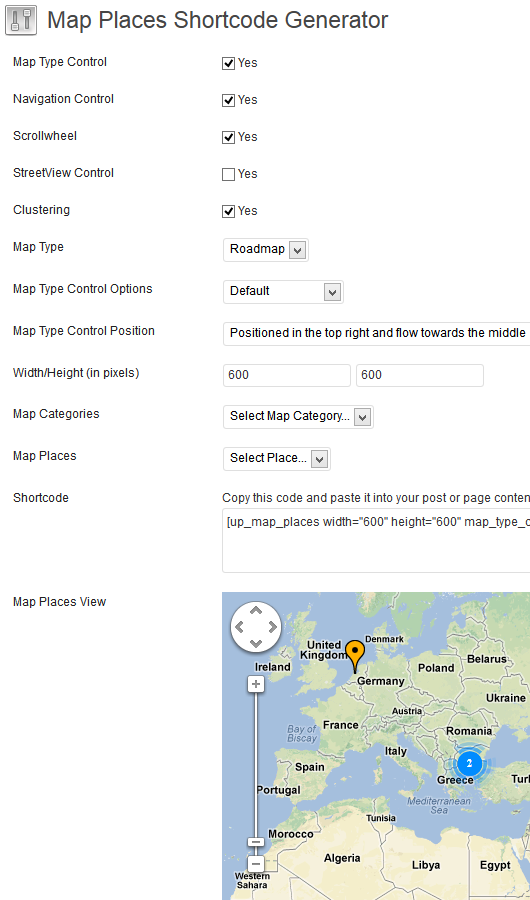Click 'Spain' country label on map
This screenshot has height=900, width=530.
click(x=310, y=767)
